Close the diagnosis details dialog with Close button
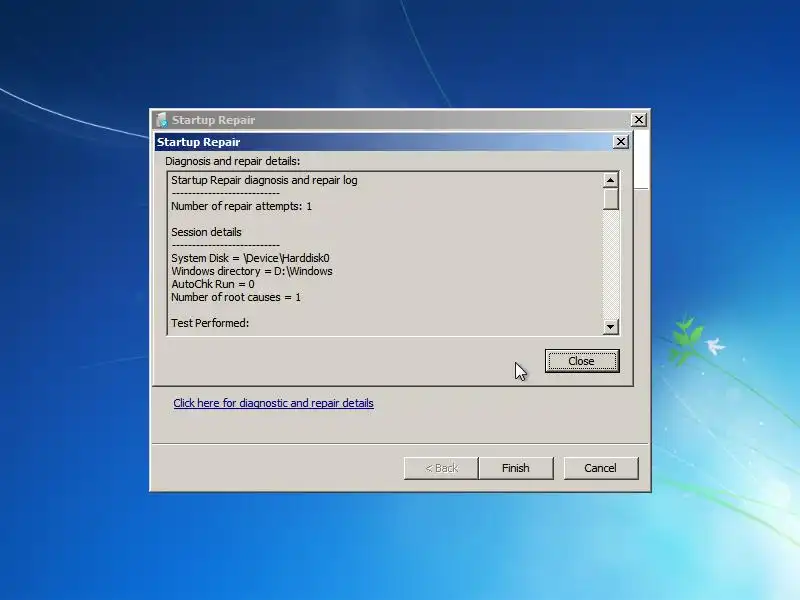 click(582, 361)
